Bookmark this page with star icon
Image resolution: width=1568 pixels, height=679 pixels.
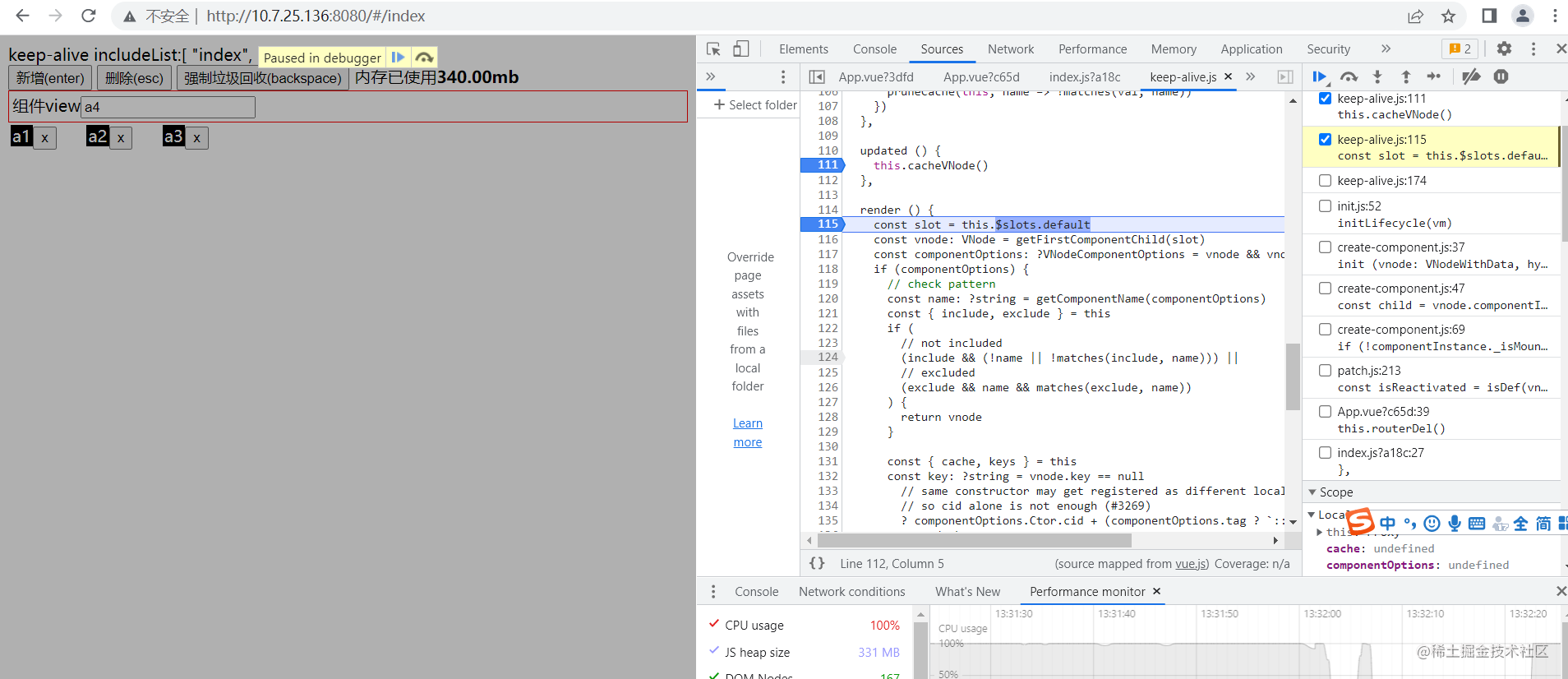tap(1448, 16)
